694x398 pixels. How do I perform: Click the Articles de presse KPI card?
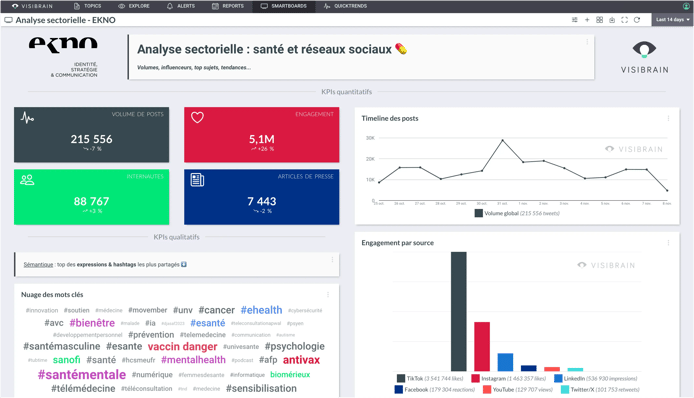[262, 197]
